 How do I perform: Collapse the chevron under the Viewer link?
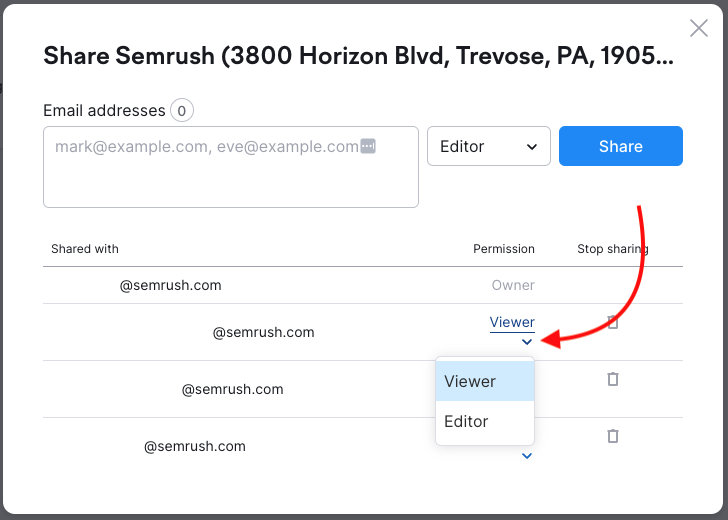coord(527,342)
